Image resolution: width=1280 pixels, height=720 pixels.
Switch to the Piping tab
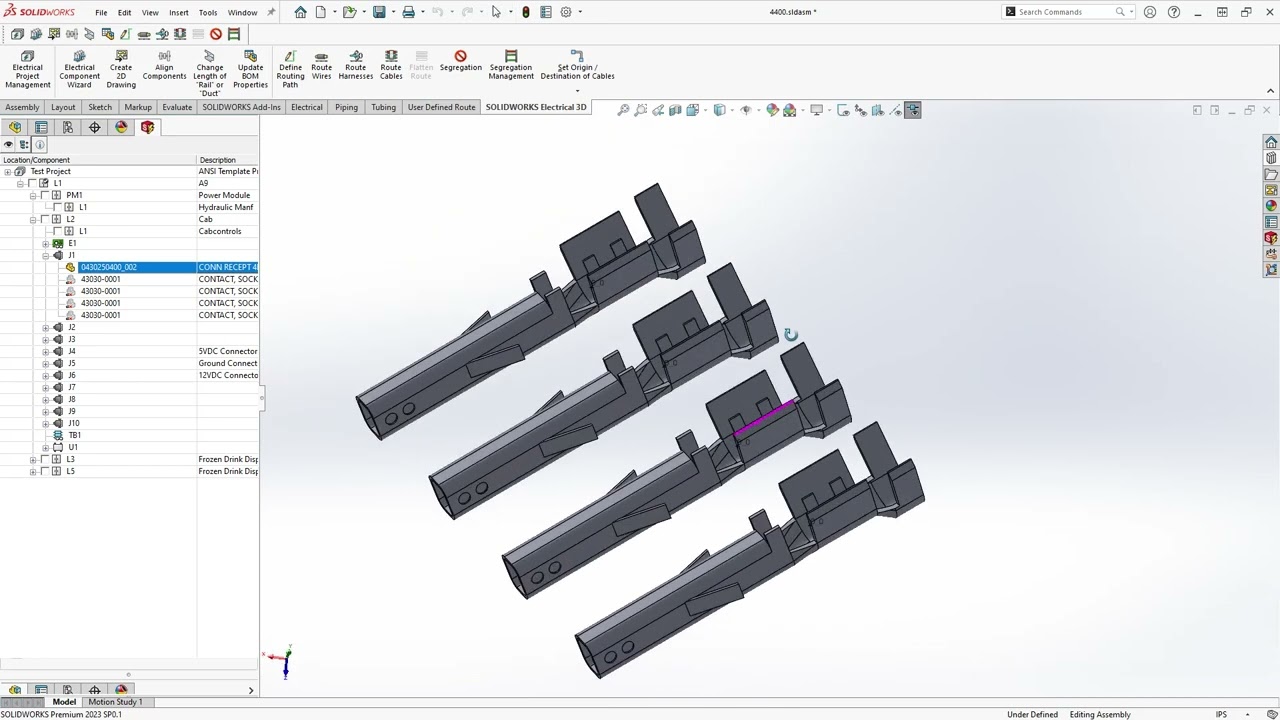[x=346, y=107]
